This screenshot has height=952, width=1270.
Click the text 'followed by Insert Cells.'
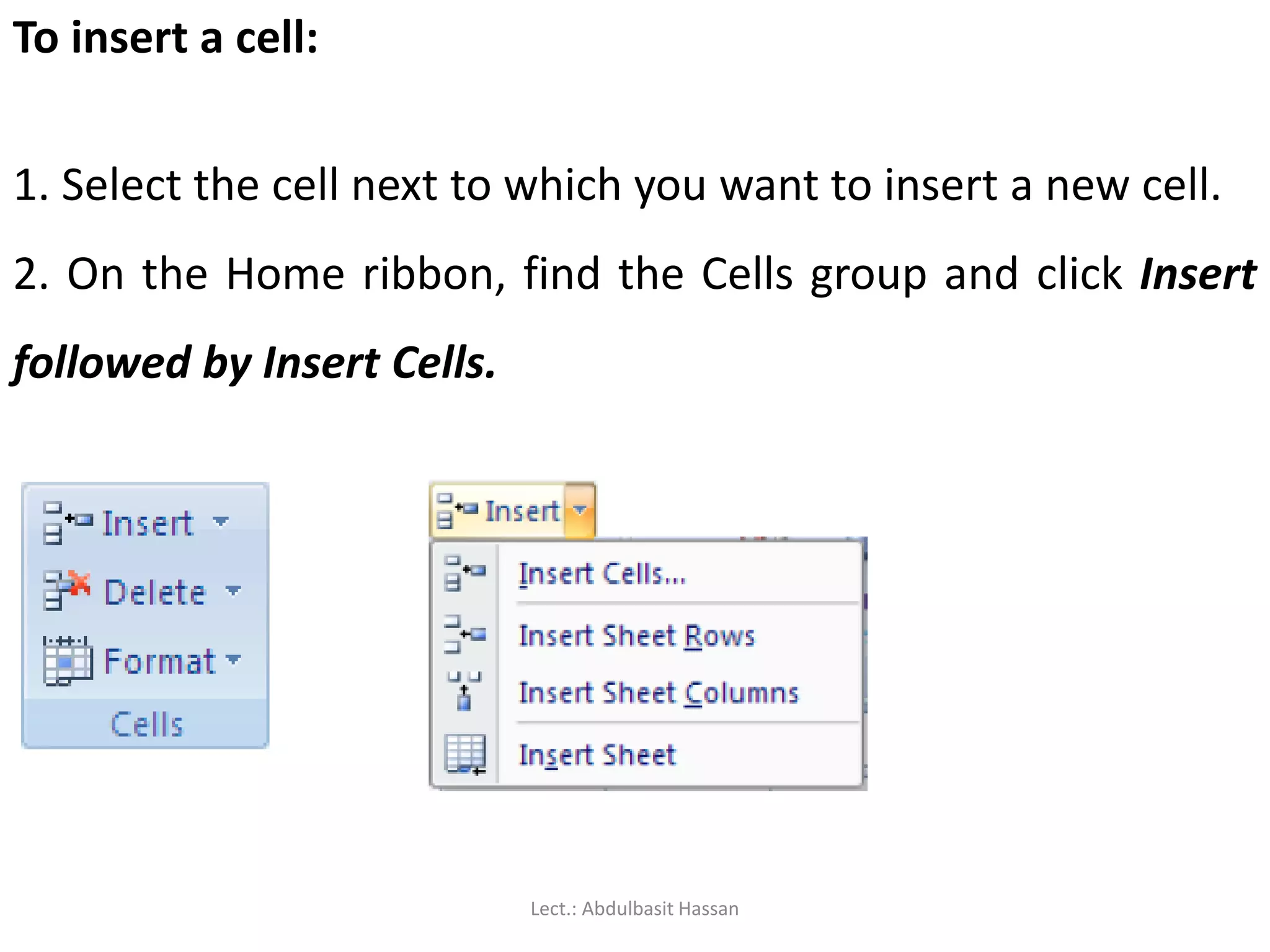[254, 363]
